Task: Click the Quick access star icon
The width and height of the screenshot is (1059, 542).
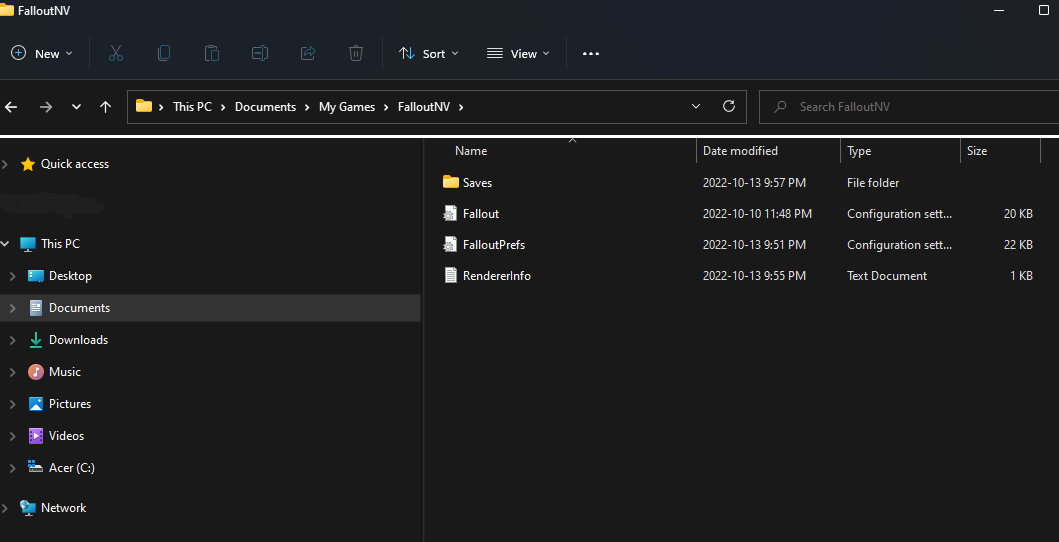Action: click(x=28, y=164)
